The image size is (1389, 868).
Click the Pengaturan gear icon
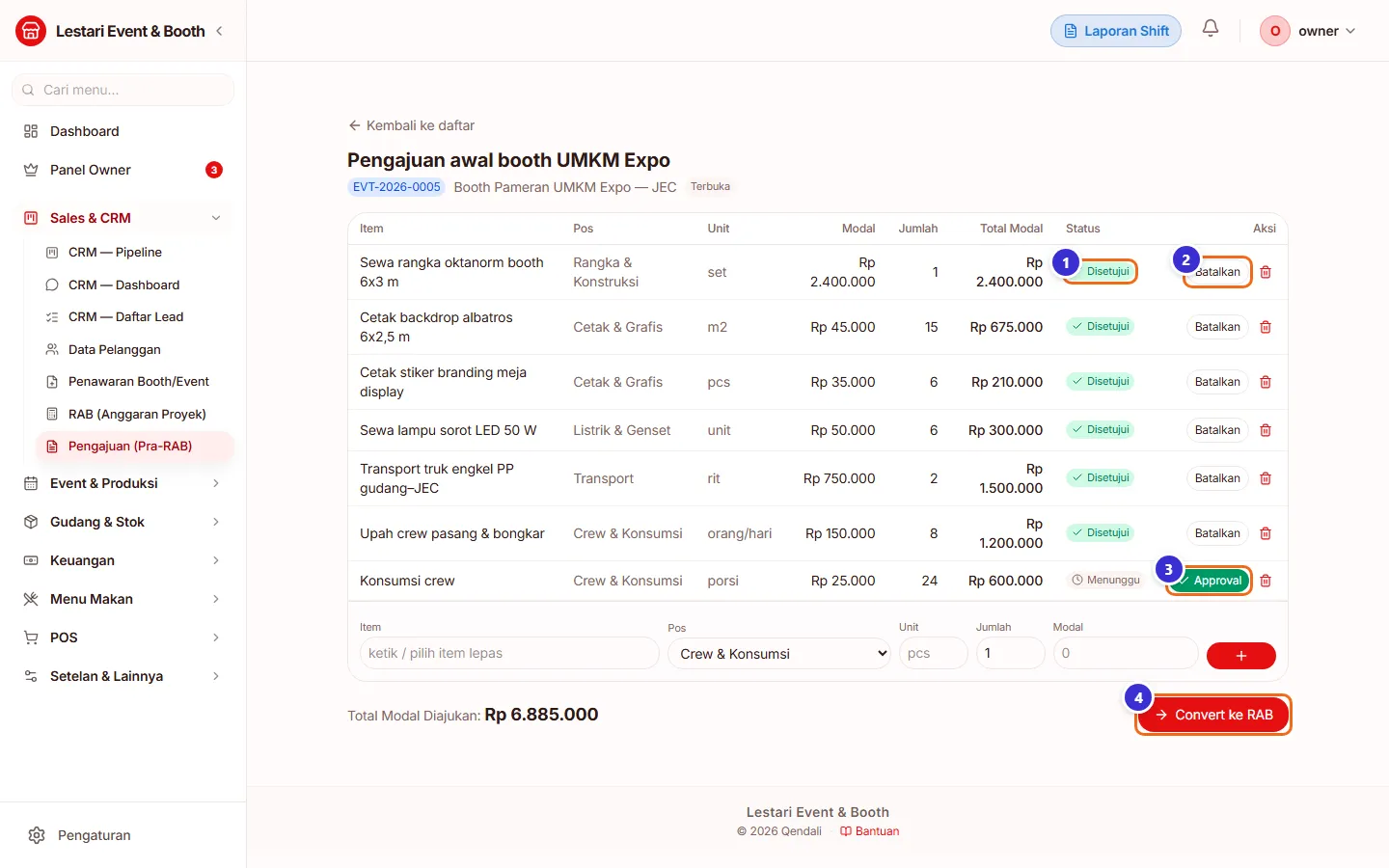37,835
